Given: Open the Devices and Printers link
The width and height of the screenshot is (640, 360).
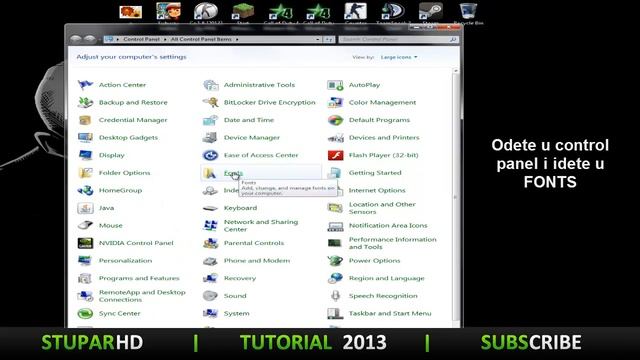Looking at the screenshot, I should point(384,138).
